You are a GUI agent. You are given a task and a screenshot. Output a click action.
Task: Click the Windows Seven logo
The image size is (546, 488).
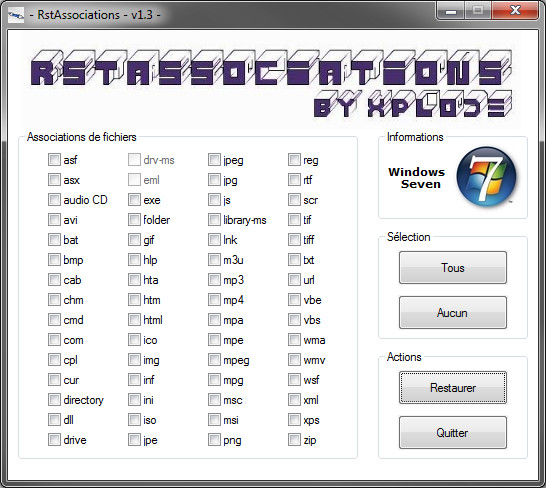tap(486, 177)
